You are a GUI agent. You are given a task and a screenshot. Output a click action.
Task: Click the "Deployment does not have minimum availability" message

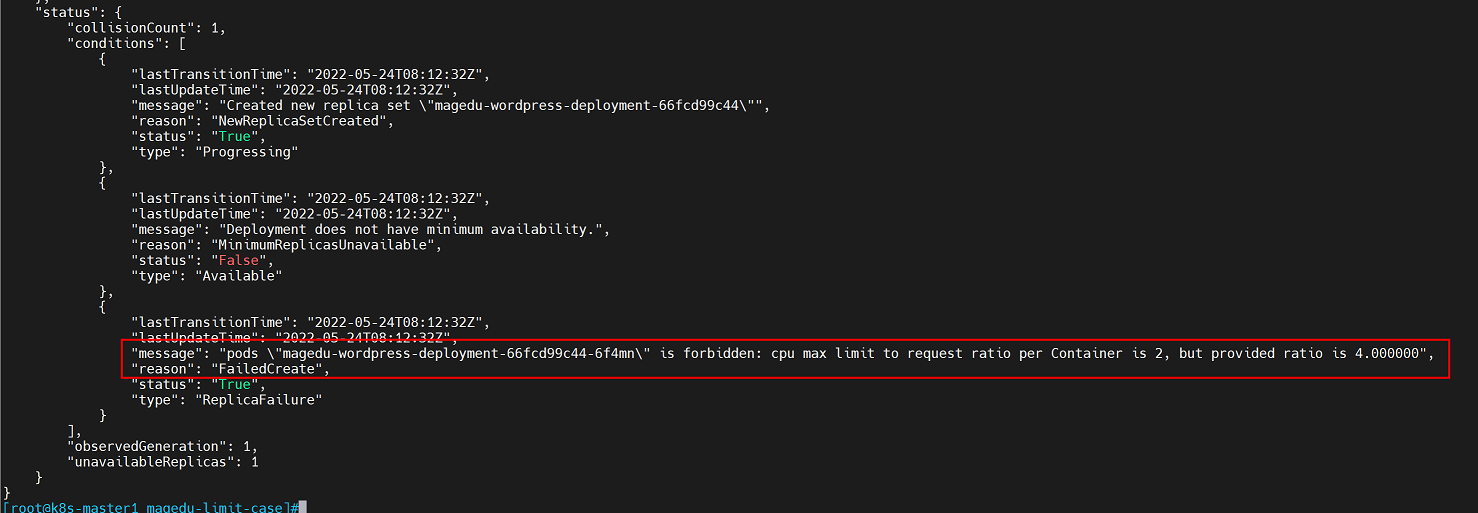click(x=413, y=229)
